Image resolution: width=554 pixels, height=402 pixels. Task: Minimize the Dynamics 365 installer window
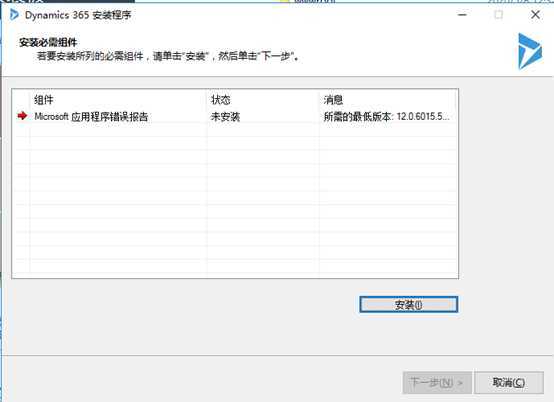click(462, 15)
